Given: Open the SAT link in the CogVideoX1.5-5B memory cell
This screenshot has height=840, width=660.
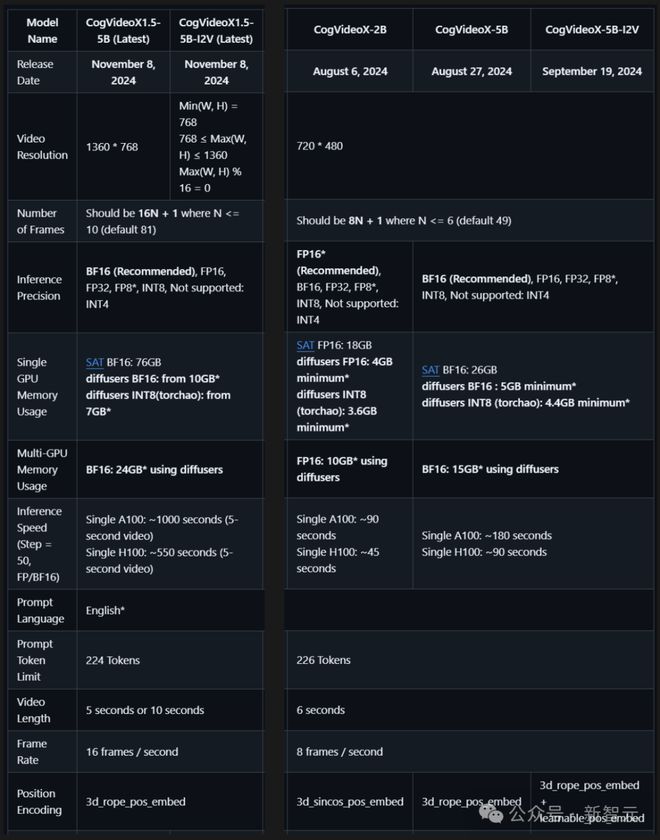Looking at the screenshot, I should pos(94,362).
